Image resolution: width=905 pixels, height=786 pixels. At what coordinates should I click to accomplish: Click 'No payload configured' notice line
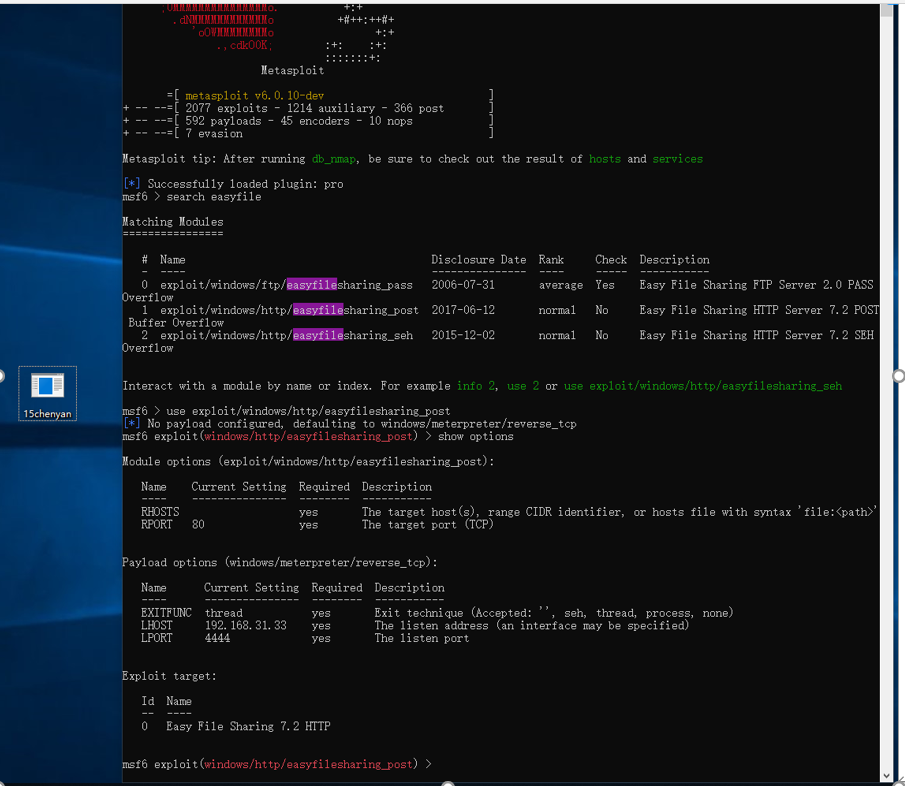click(350, 424)
